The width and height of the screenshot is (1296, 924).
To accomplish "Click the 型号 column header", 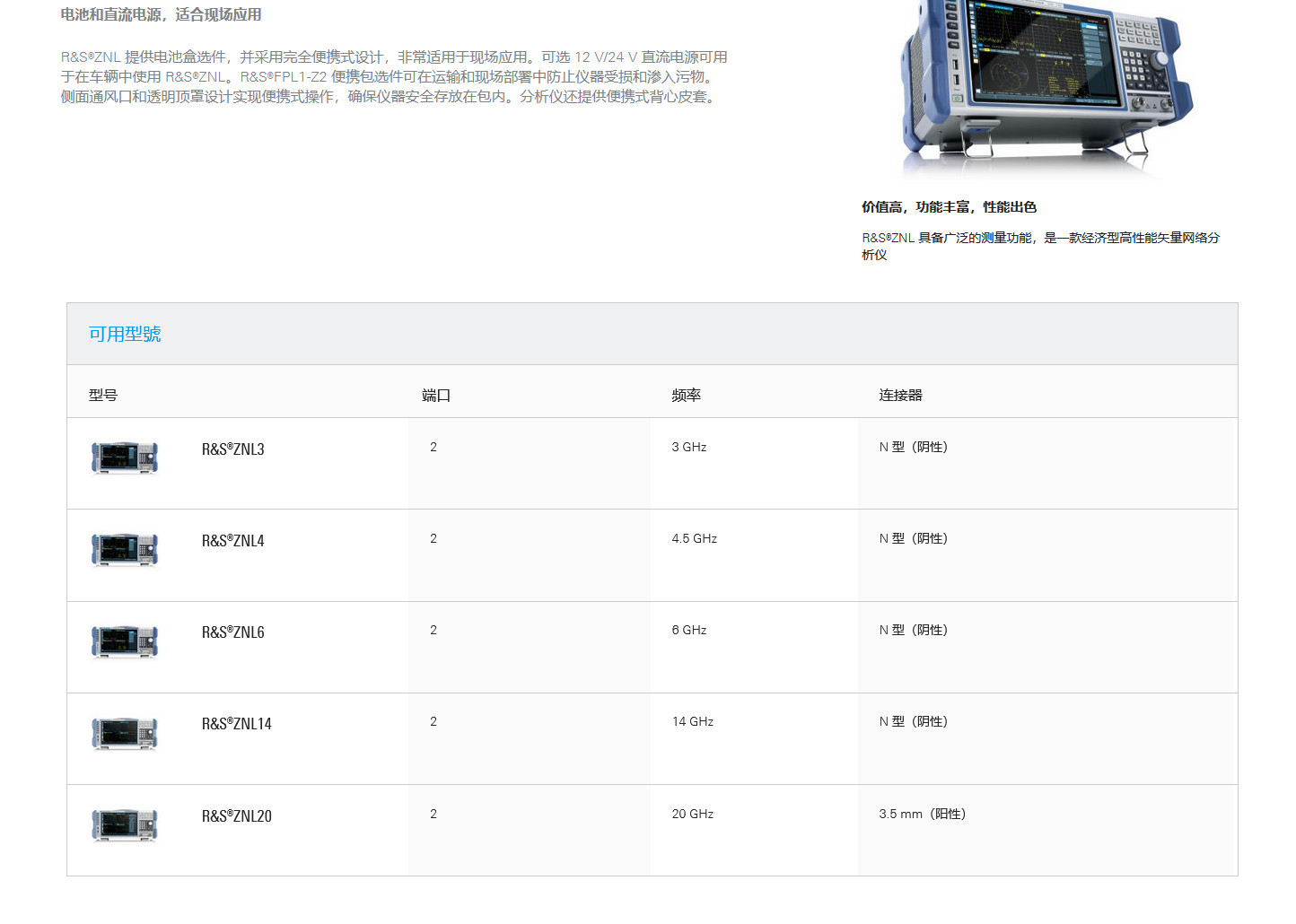I will pyautogui.click(x=103, y=396).
